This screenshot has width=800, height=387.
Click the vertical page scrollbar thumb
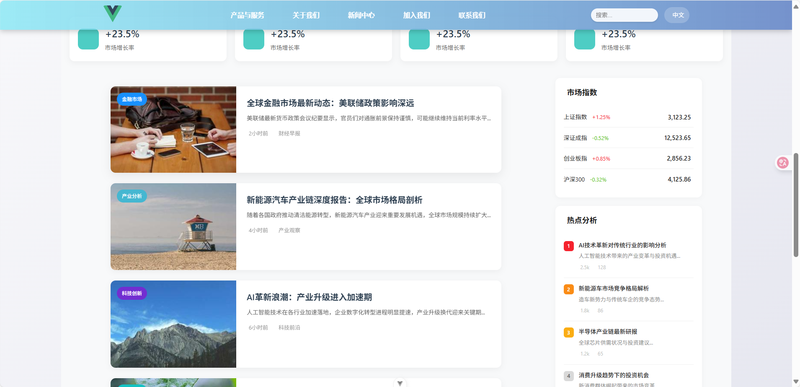(796, 204)
